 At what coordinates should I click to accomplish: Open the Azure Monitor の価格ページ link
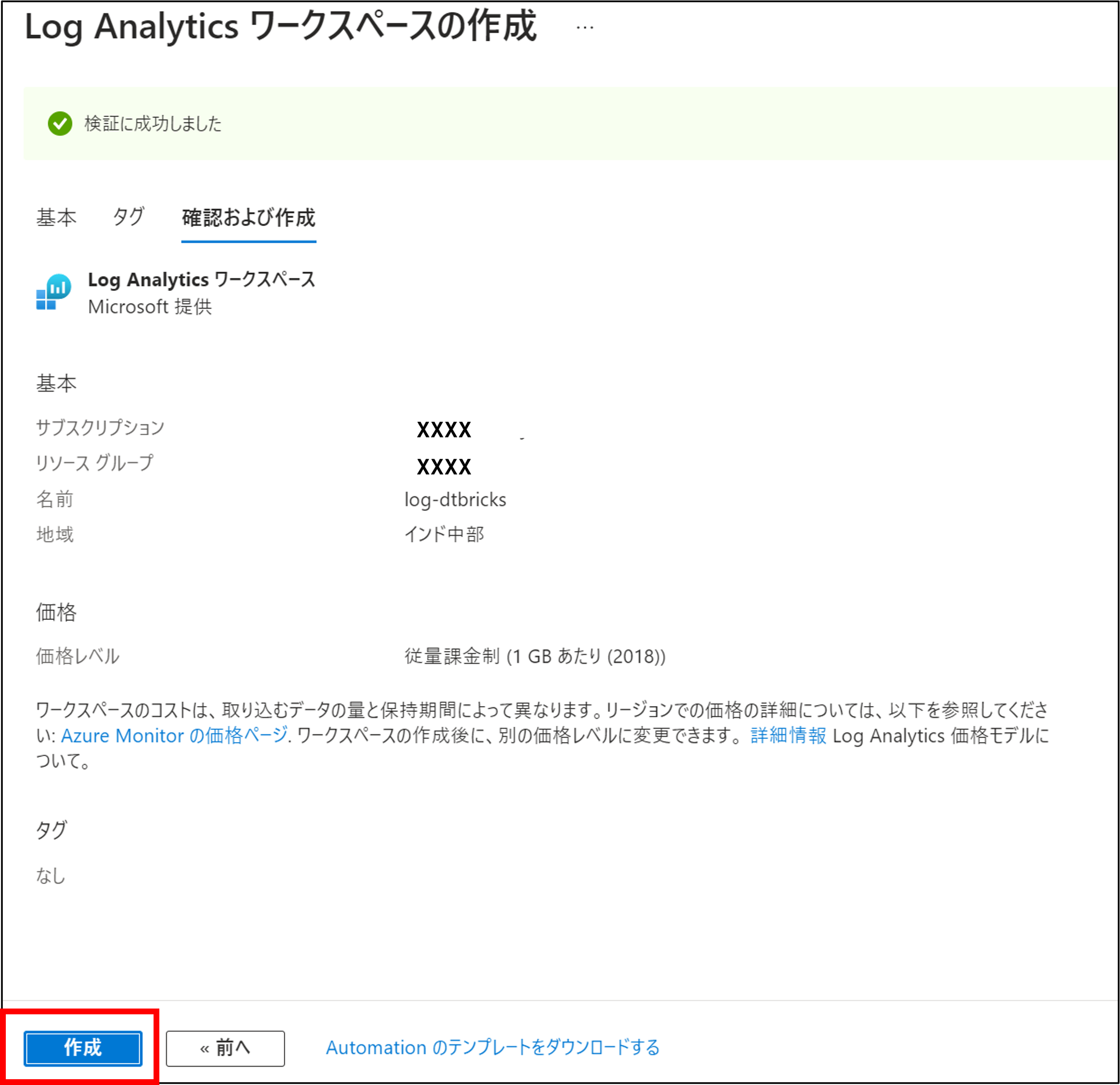[174, 735]
